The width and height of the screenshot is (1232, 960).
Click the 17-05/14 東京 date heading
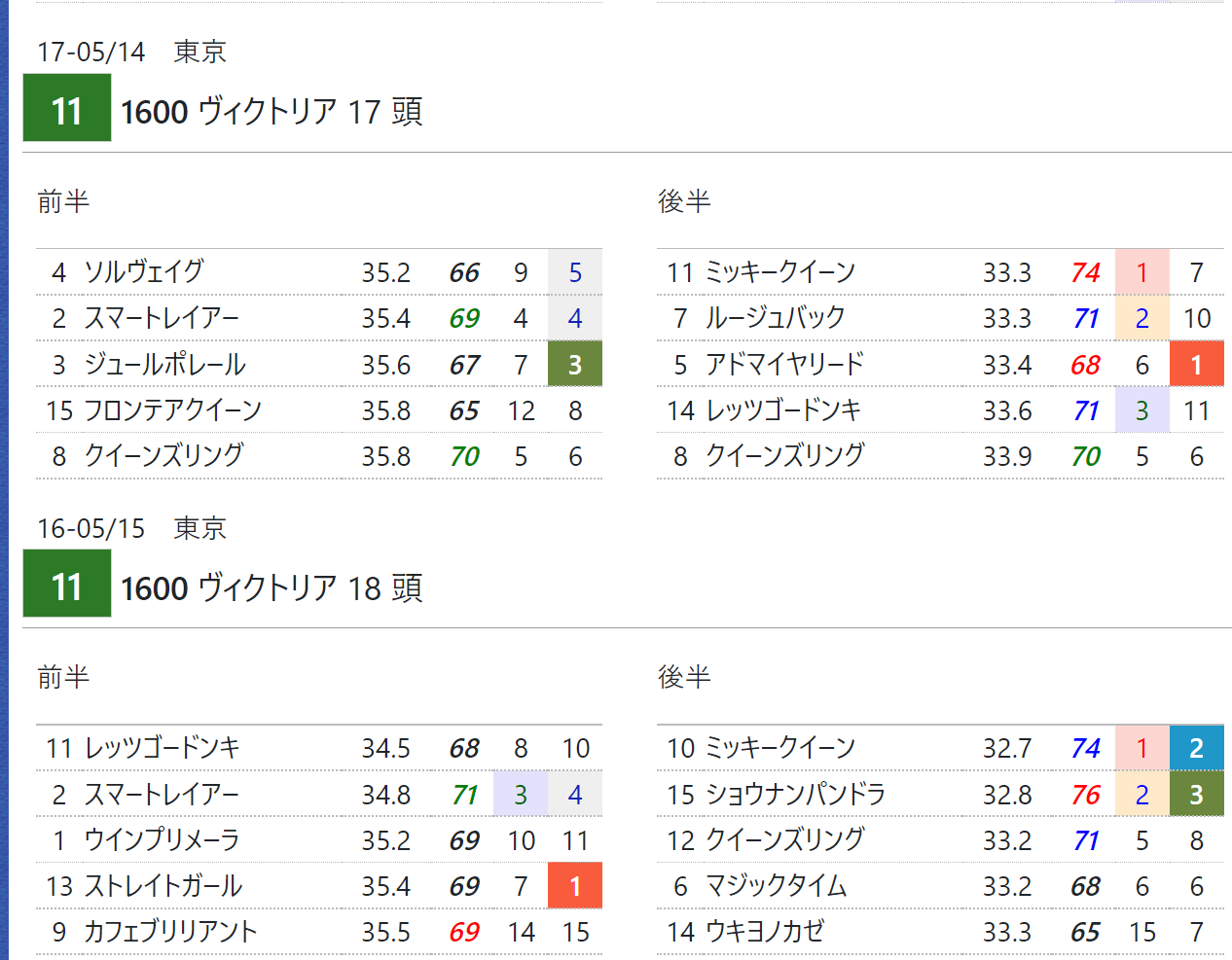coord(131,52)
